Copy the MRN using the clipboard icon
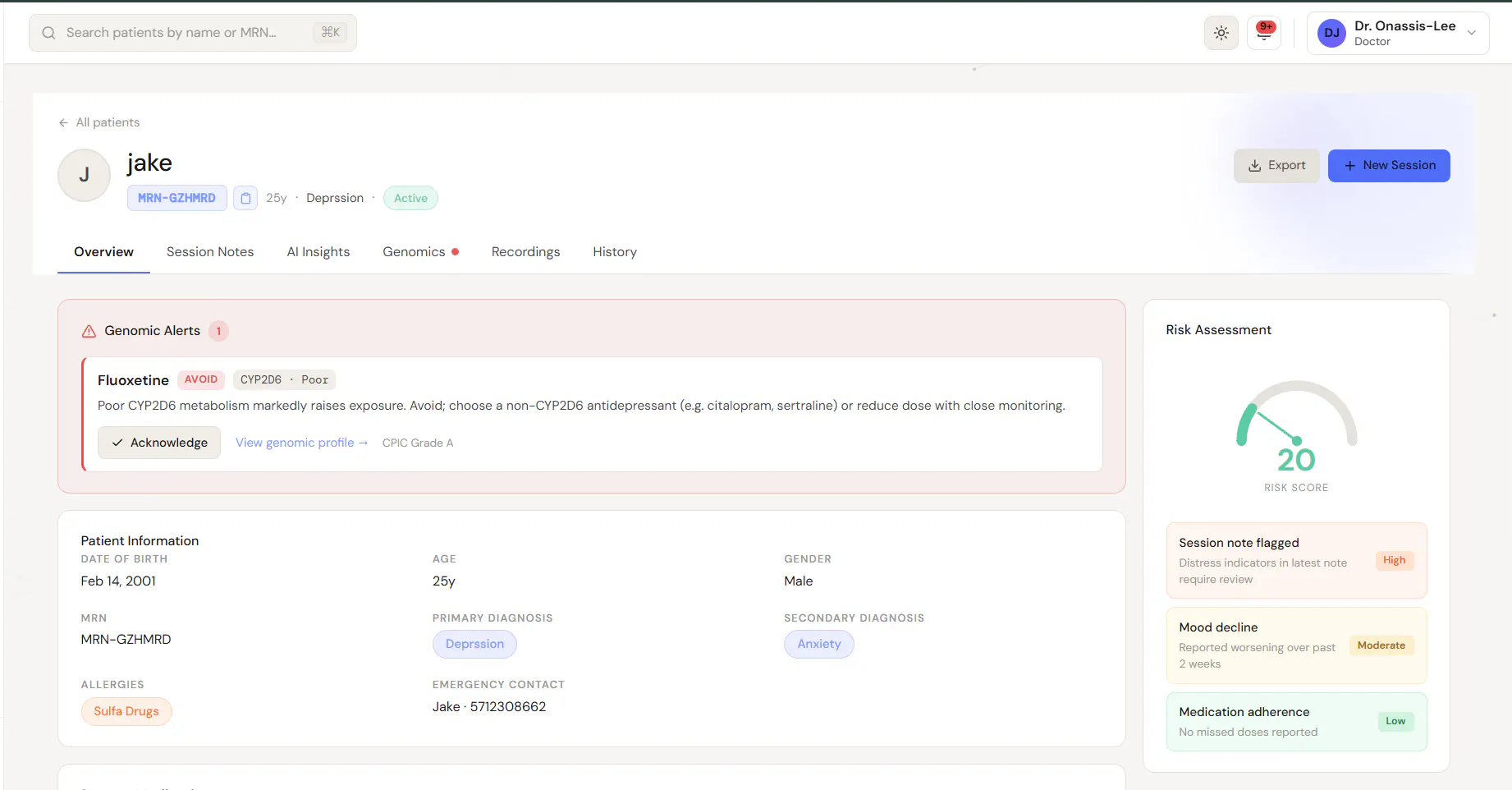 (245, 198)
